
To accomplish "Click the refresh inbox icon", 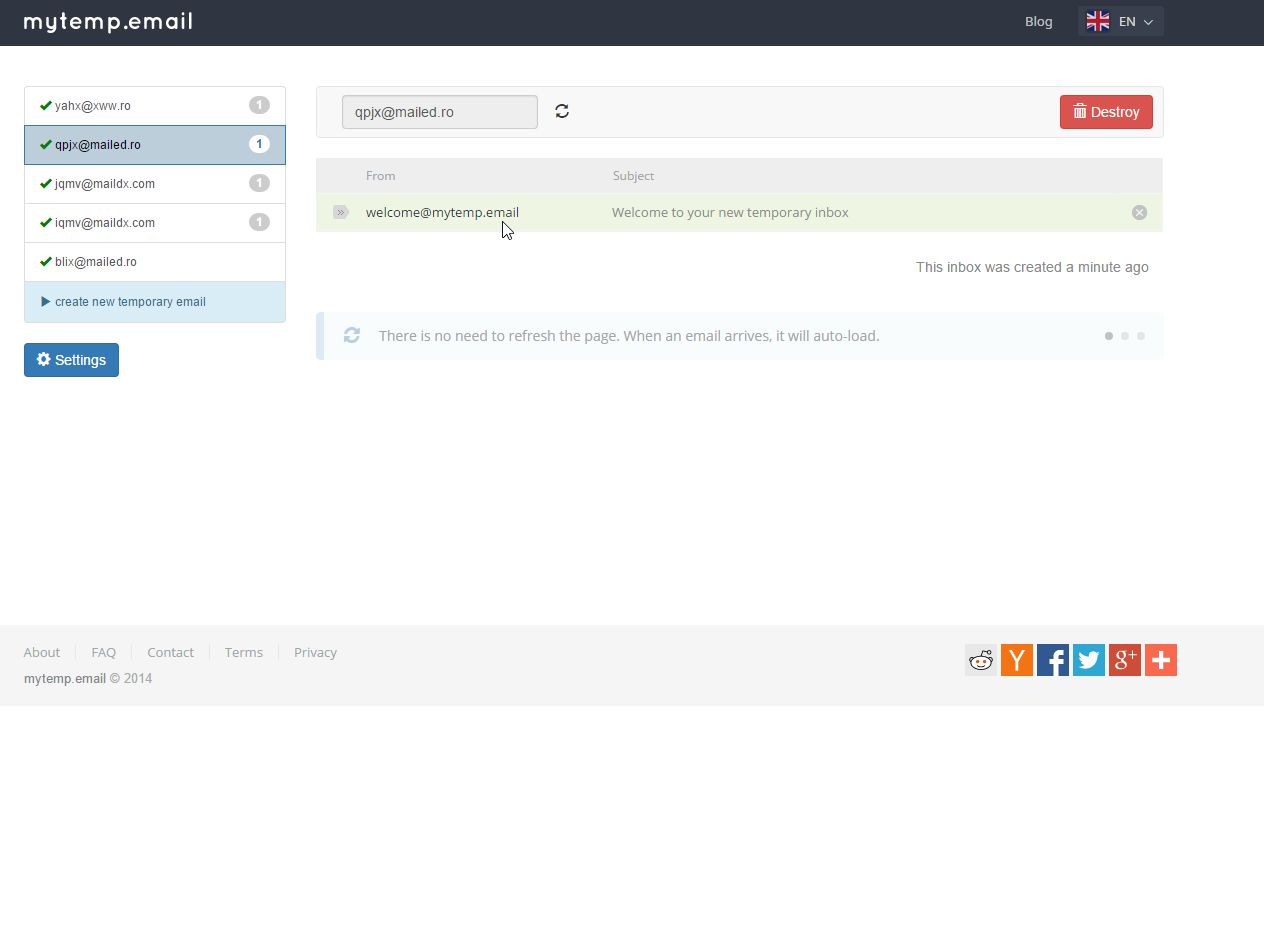I will pyautogui.click(x=562, y=111).
